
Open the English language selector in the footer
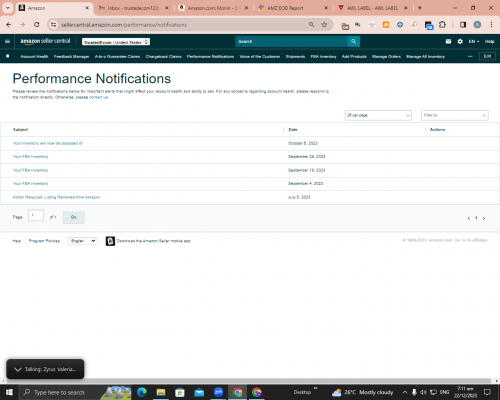point(82,241)
